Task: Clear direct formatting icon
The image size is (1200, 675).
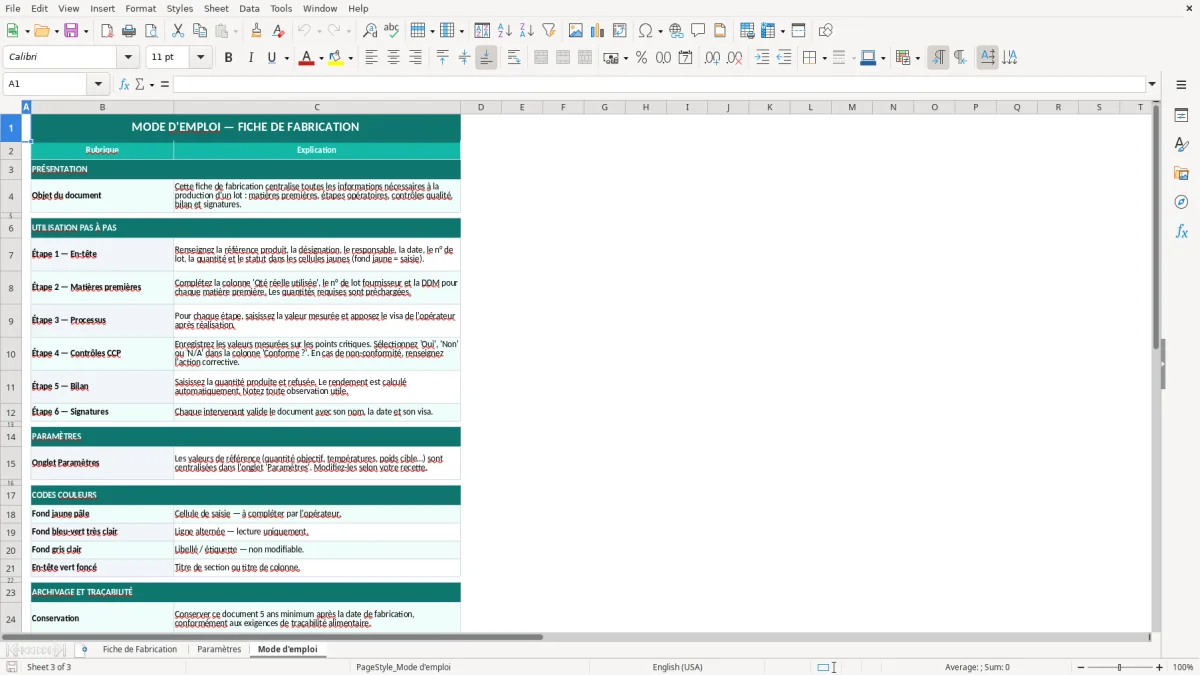Action: pos(279,31)
